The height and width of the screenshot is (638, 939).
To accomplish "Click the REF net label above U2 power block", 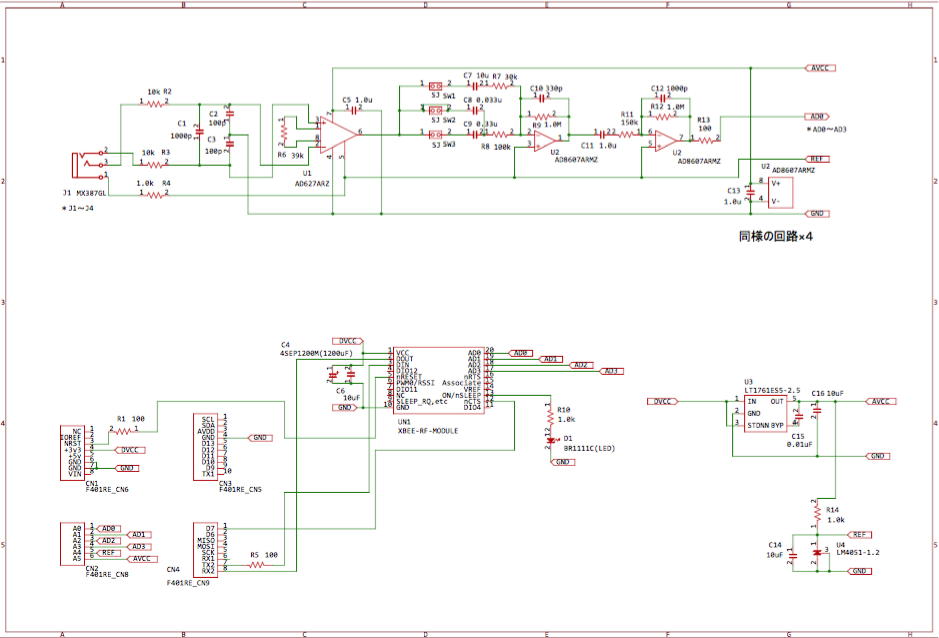I will [817, 159].
